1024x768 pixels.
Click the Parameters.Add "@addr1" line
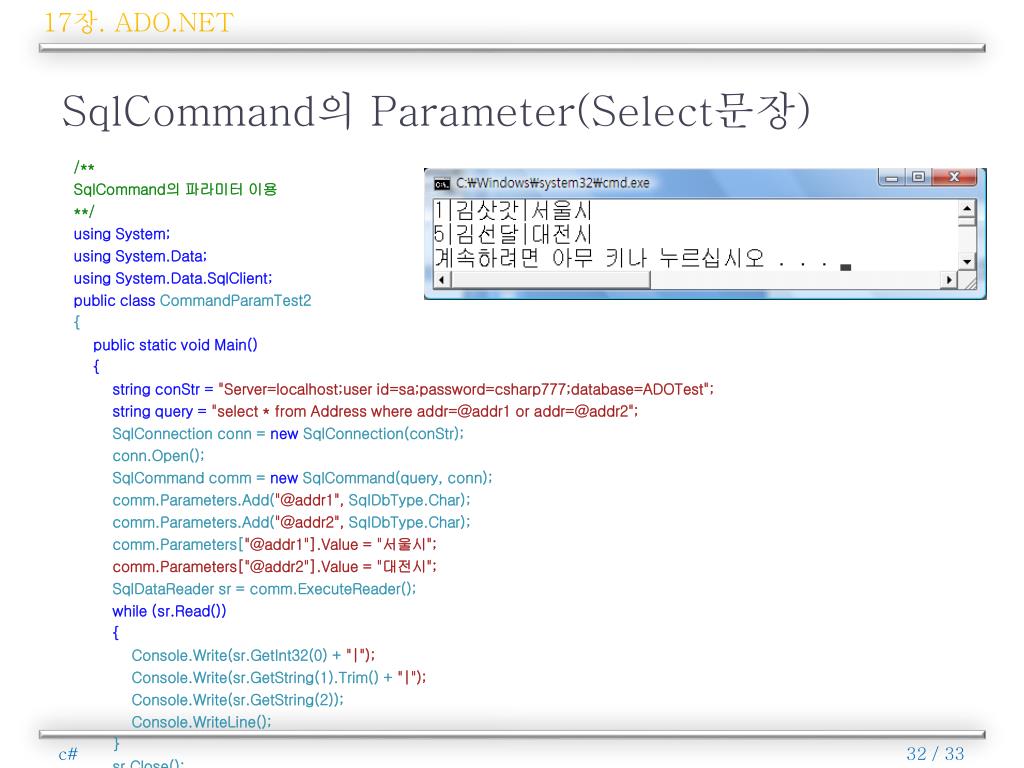(291, 500)
